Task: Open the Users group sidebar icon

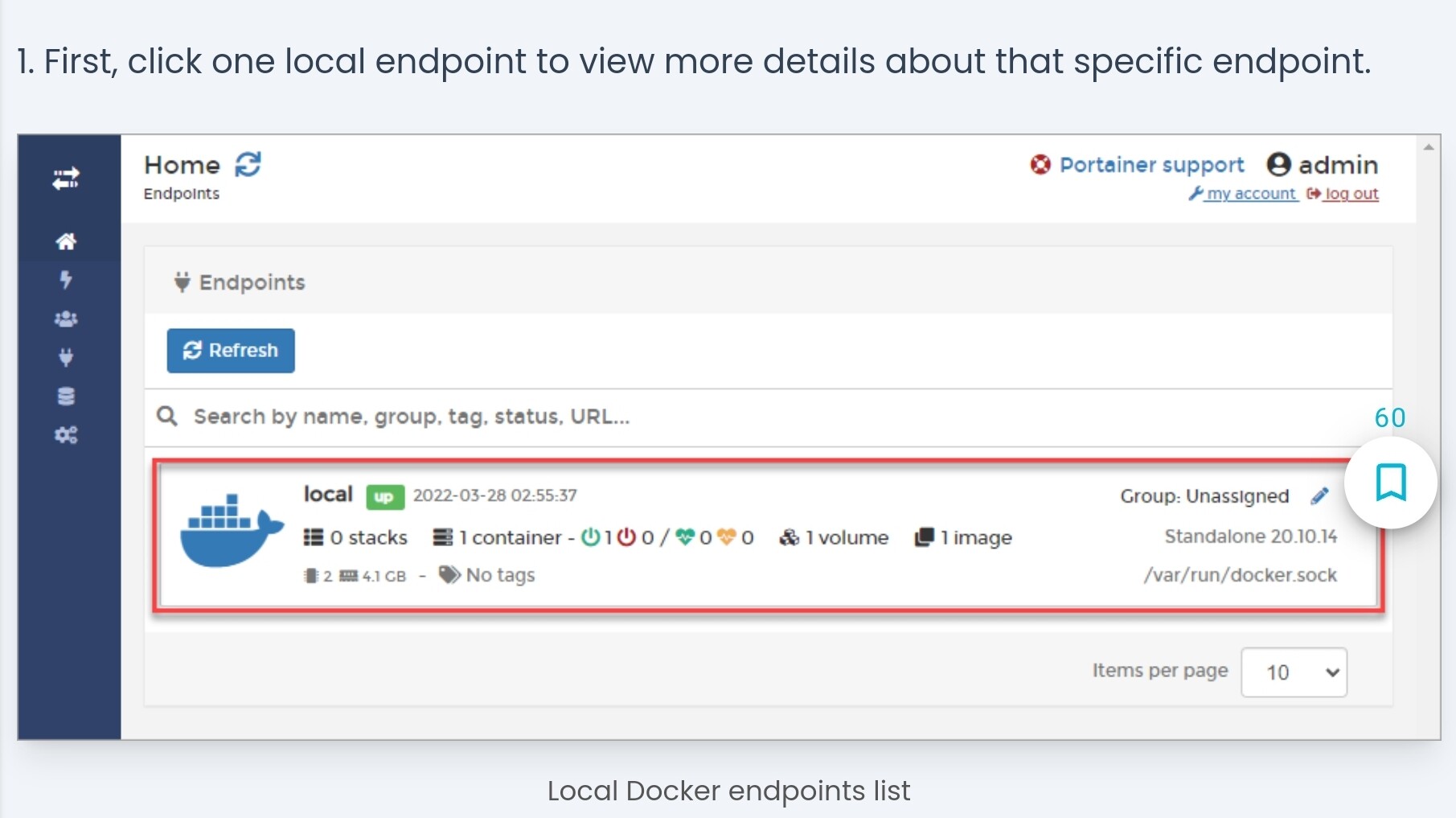Action: click(x=66, y=319)
